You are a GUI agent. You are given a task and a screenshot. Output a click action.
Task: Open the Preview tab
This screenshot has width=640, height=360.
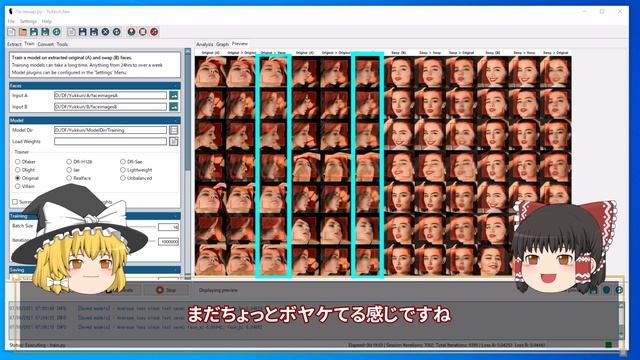coord(240,44)
